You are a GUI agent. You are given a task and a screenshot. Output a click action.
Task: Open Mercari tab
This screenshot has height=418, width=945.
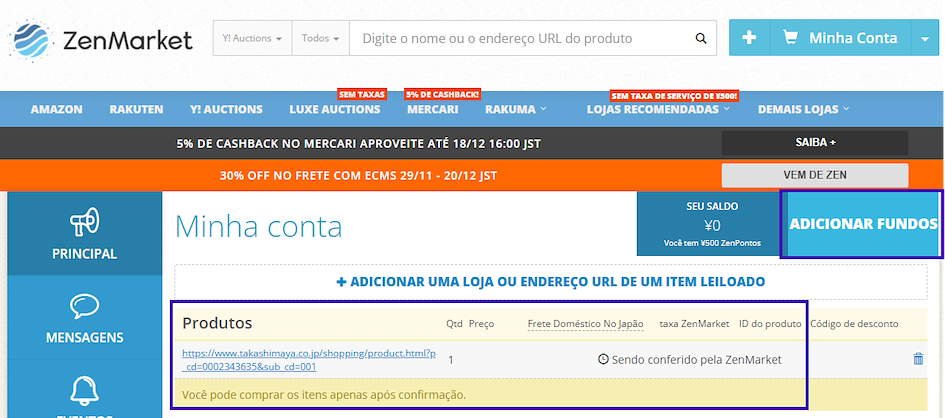(432, 109)
